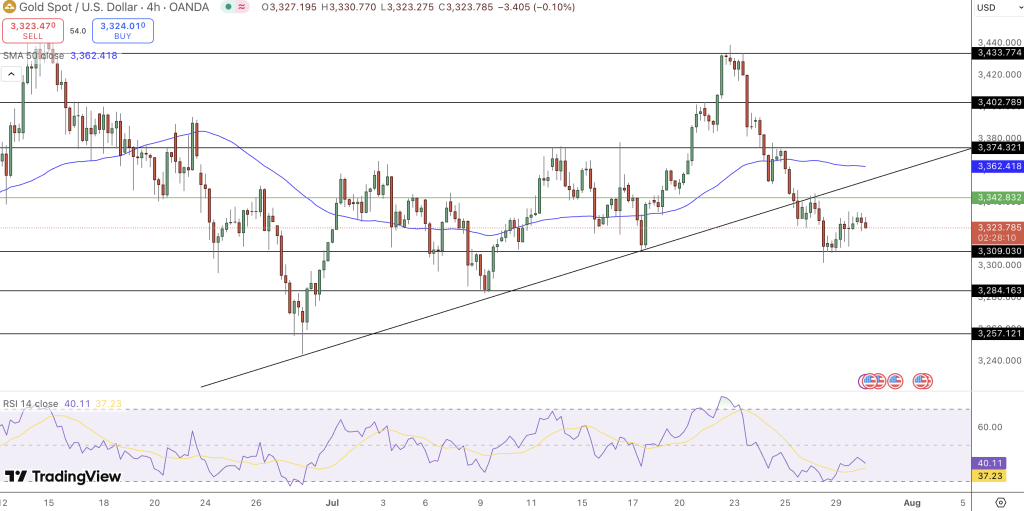Click the −3.405 (−0.10%) change value

tap(537, 7)
